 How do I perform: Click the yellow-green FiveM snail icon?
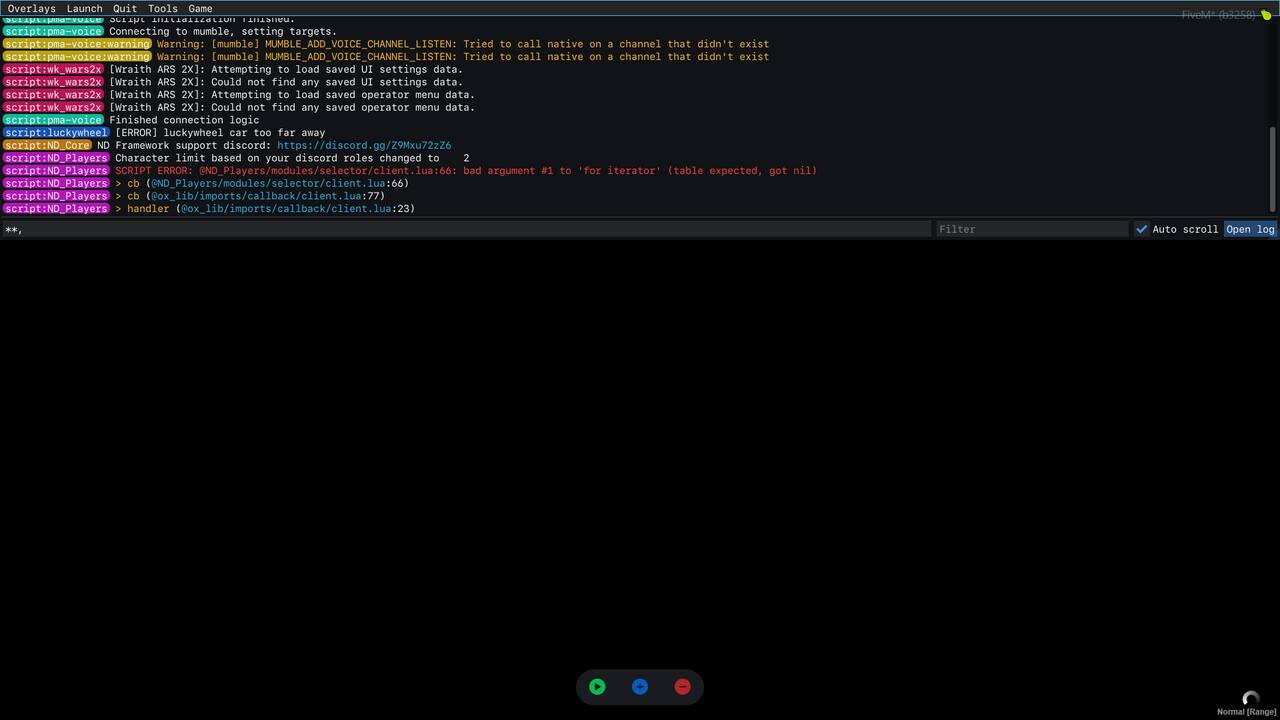coord(1266,15)
